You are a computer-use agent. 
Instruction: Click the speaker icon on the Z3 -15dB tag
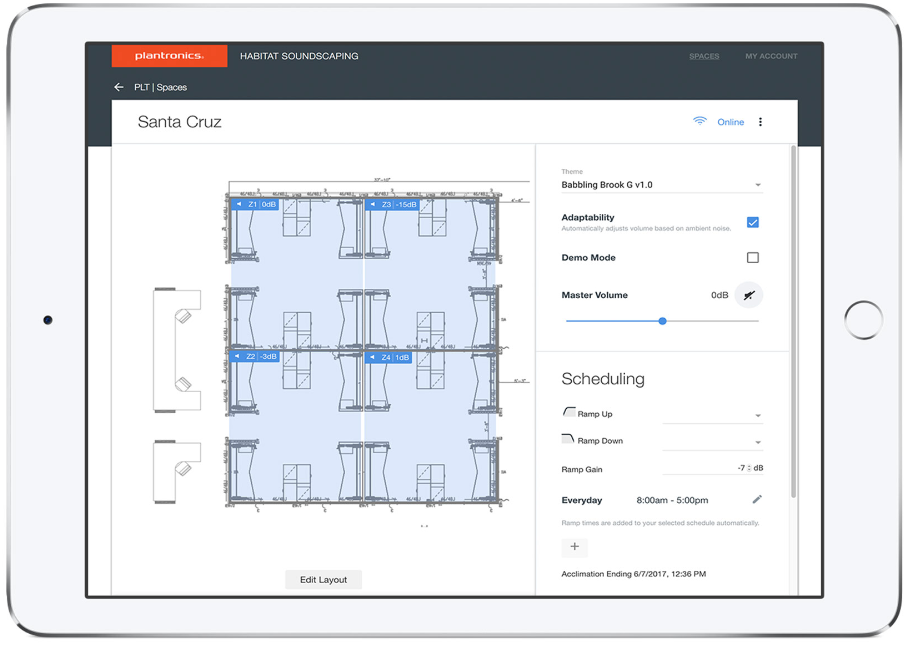point(373,205)
